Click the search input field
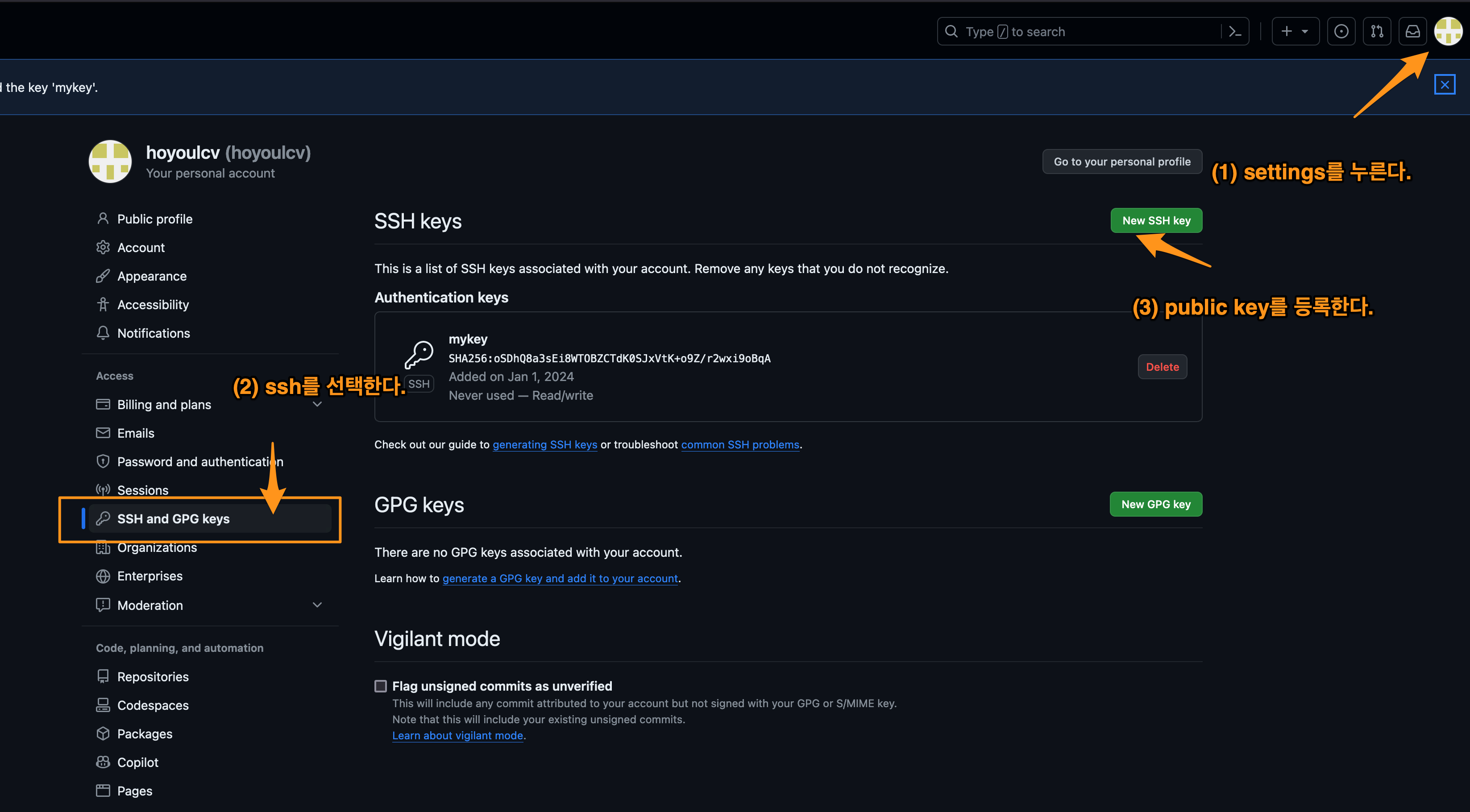Viewport: 1470px width, 812px height. (1084, 31)
